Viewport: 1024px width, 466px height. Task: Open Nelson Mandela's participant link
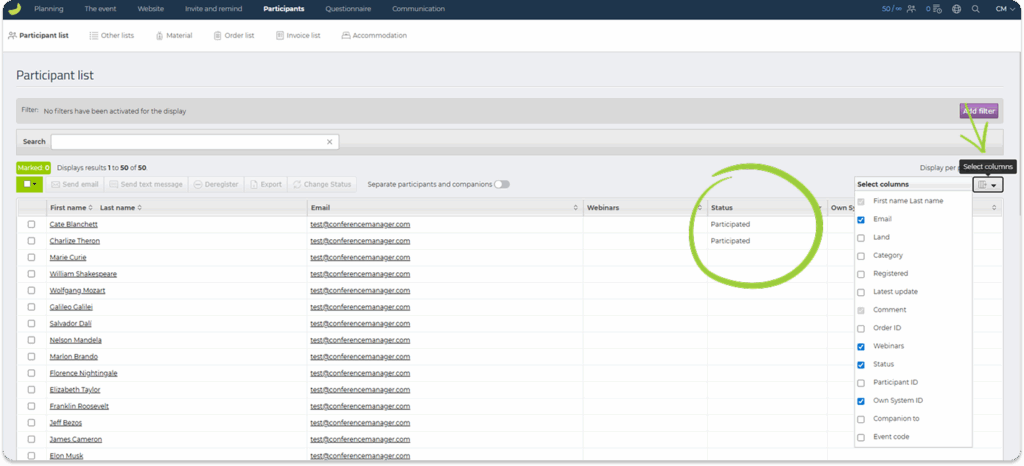75,339
